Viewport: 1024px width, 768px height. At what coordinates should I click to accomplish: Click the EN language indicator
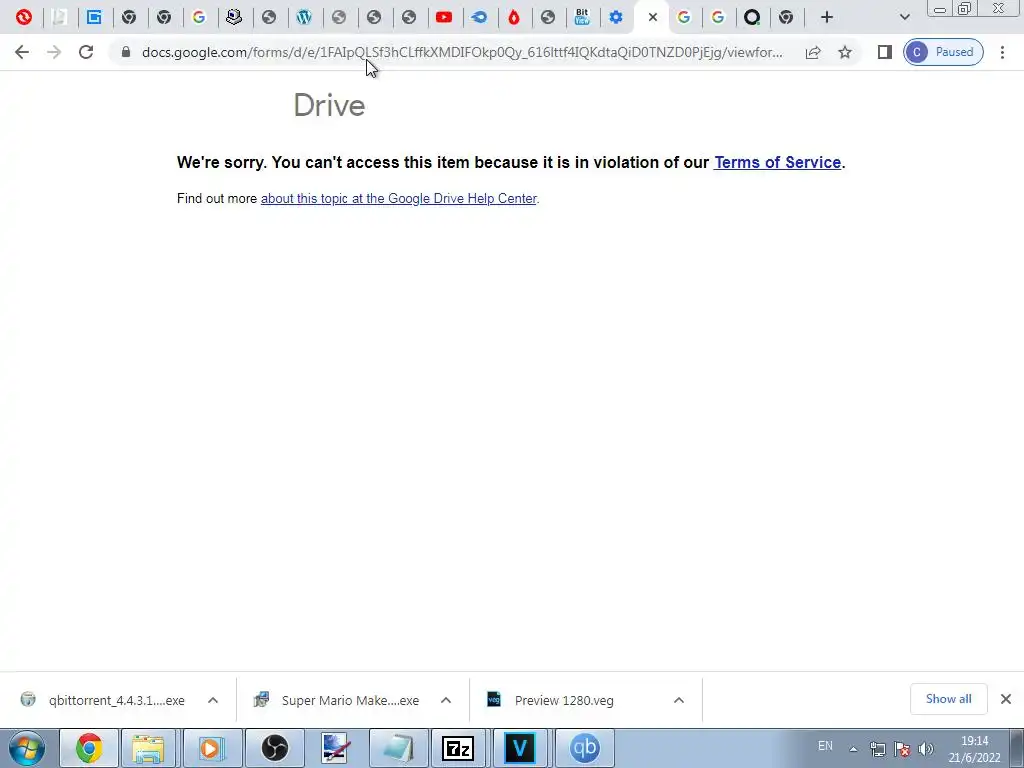point(825,746)
